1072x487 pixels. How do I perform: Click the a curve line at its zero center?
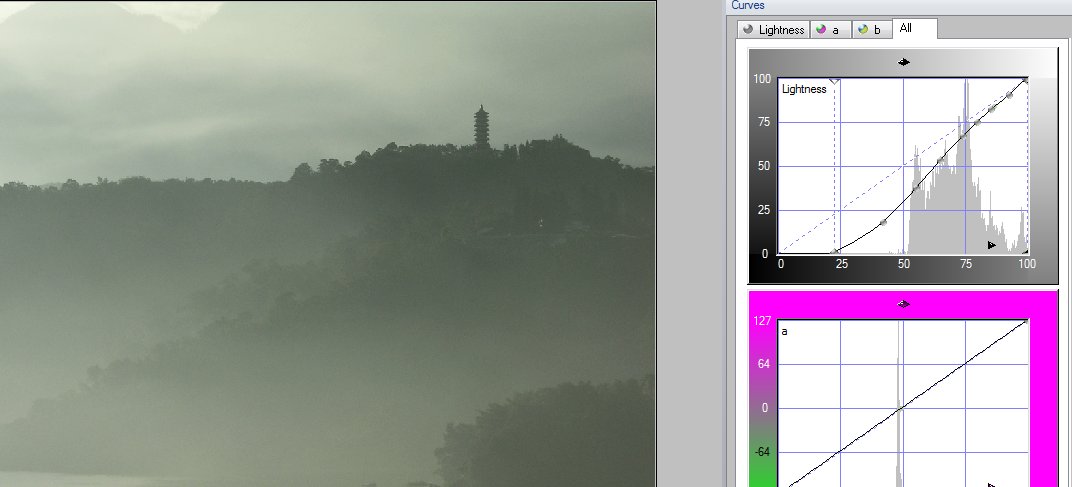pyautogui.click(x=902, y=408)
